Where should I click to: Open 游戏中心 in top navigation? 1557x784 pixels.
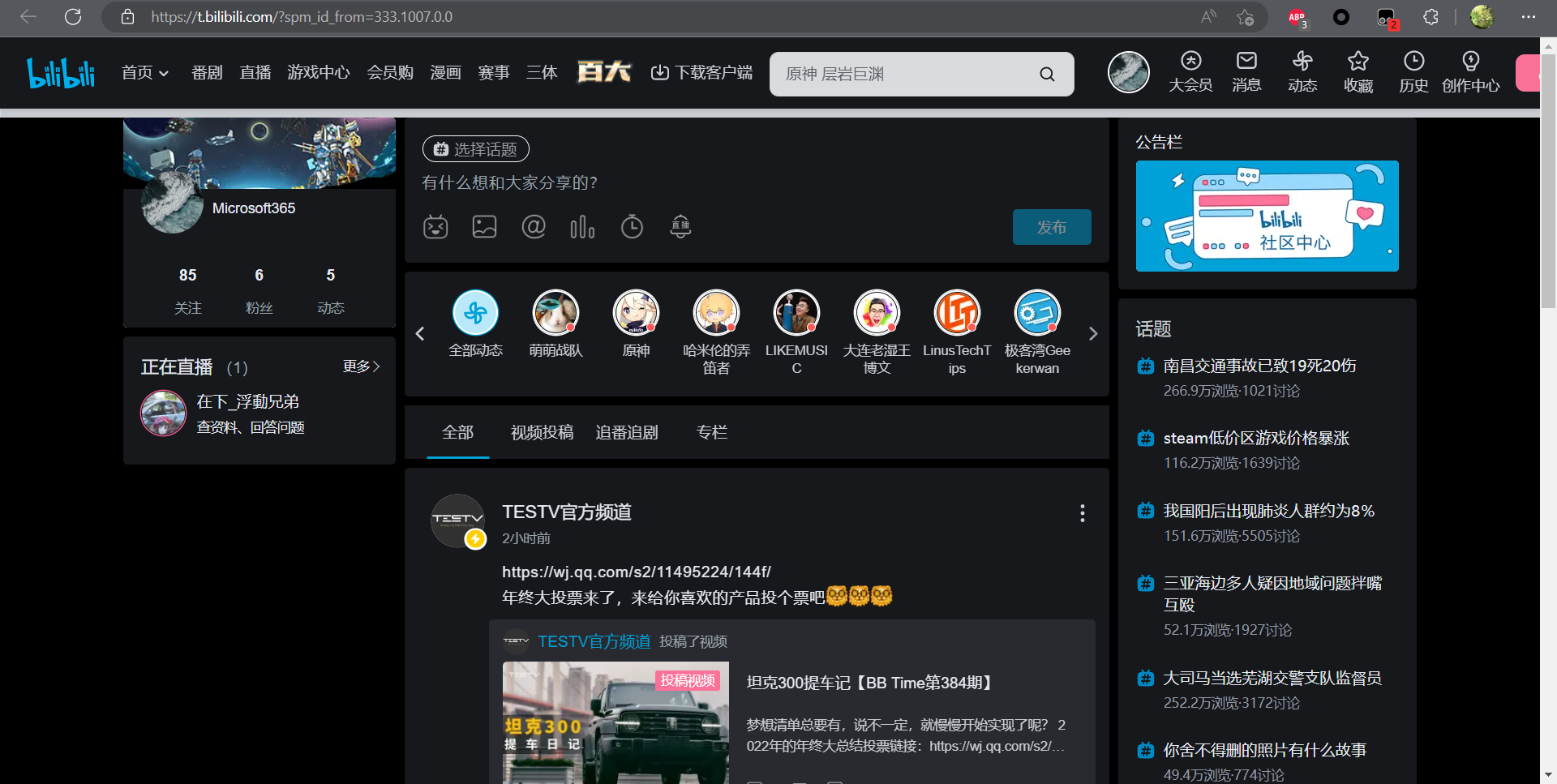pyautogui.click(x=319, y=72)
